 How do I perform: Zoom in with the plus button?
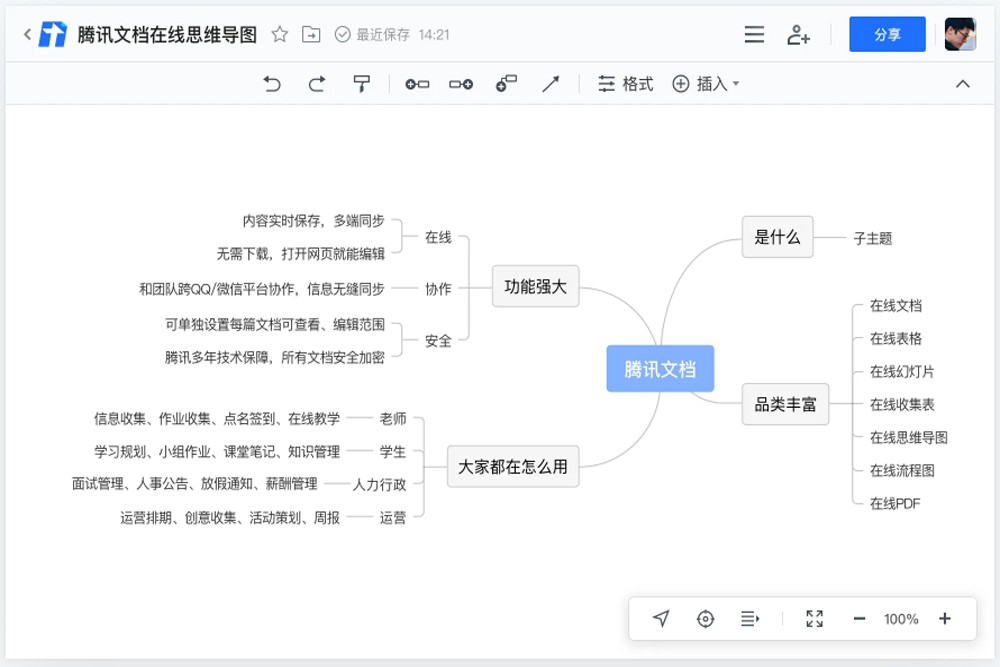(x=945, y=619)
